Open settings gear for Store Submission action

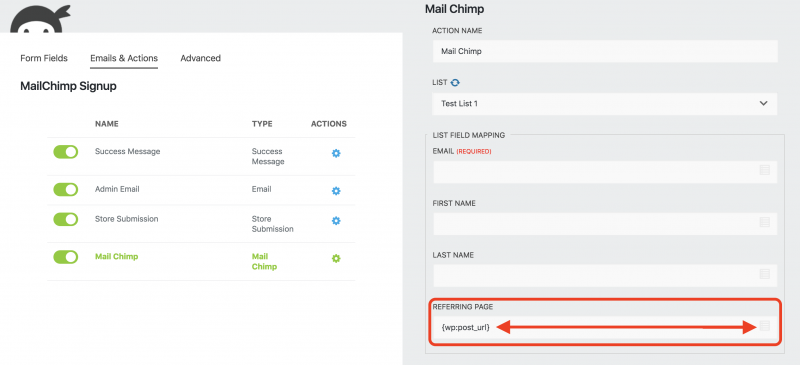pyautogui.click(x=336, y=221)
